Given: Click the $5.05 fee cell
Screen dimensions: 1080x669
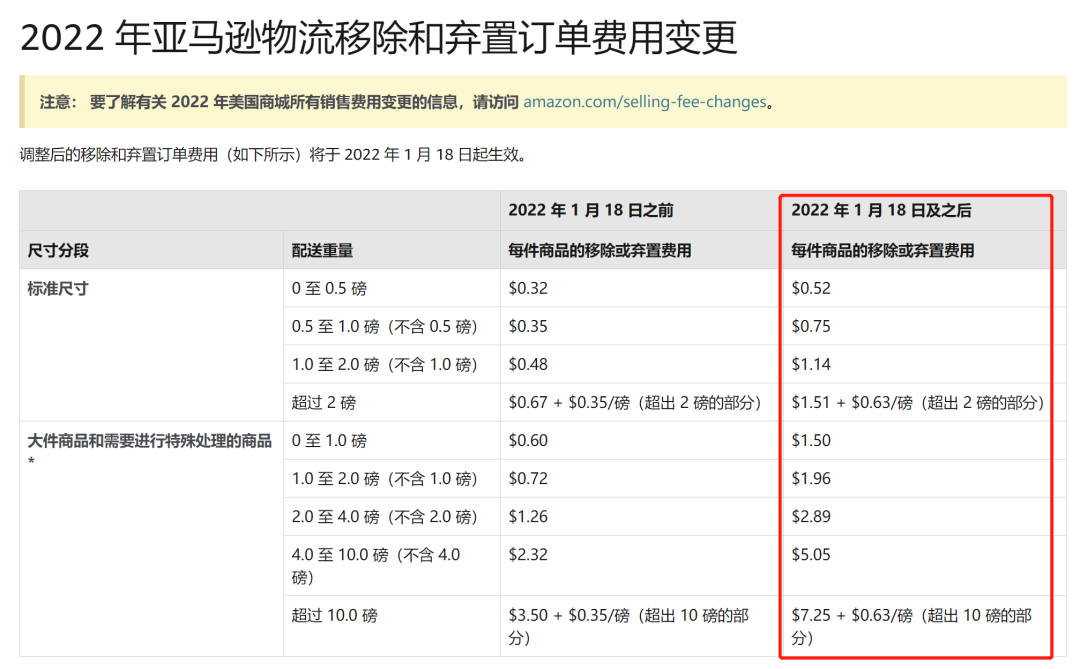Looking at the screenshot, I should click(811, 554).
